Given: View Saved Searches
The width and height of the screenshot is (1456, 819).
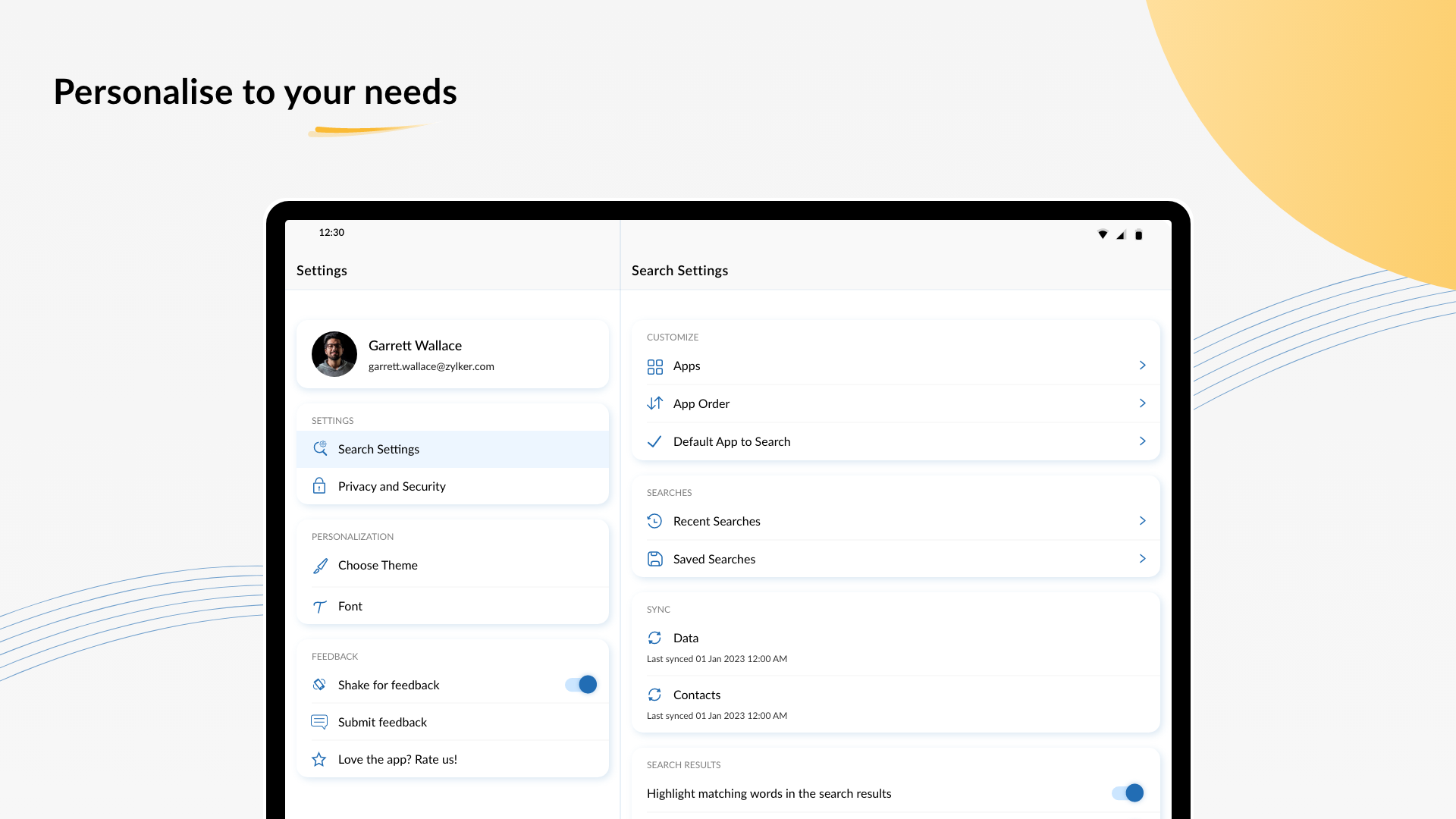Looking at the screenshot, I should pyautogui.click(x=896, y=559).
